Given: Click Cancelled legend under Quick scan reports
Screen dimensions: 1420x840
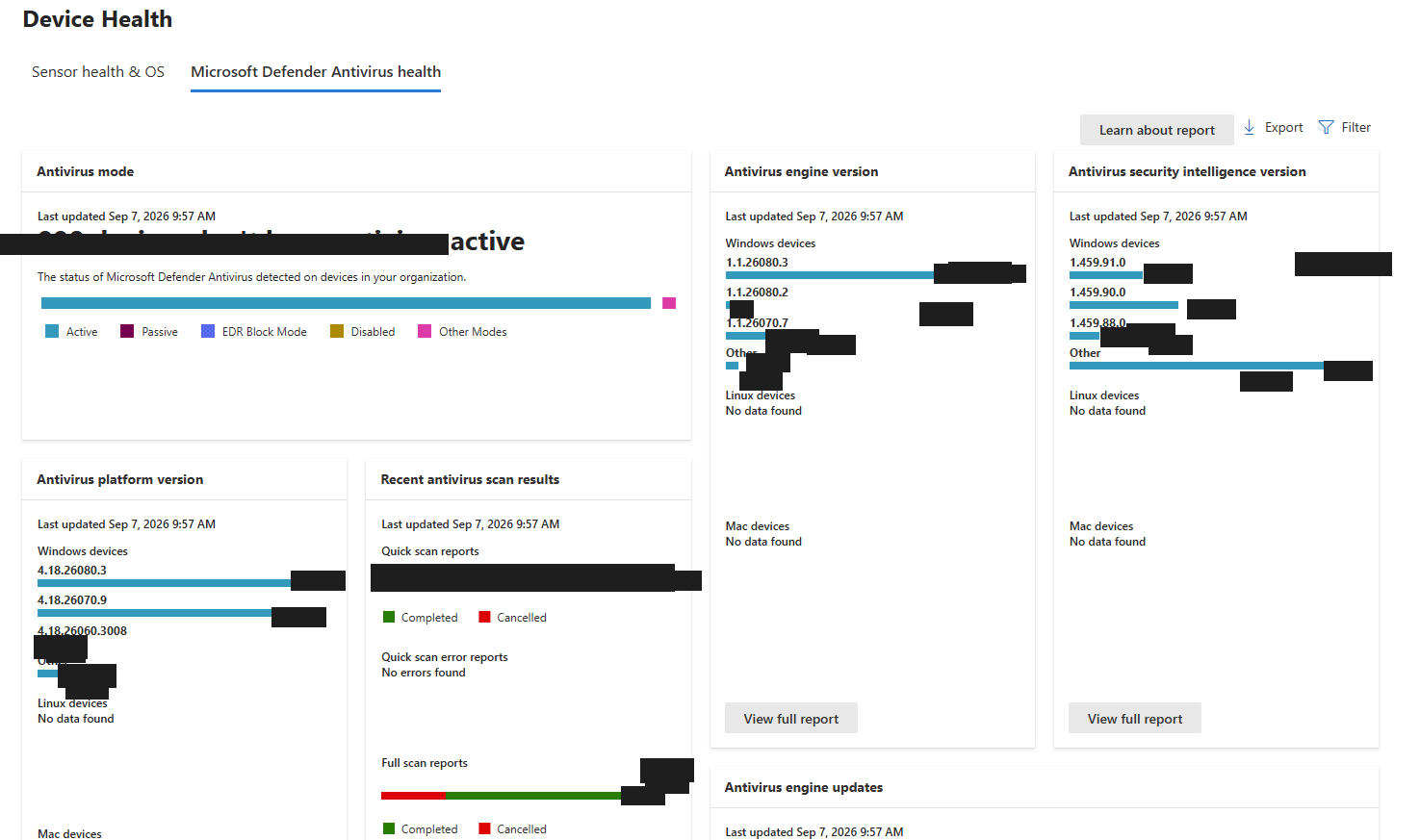Looking at the screenshot, I should [x=513, y=618].
